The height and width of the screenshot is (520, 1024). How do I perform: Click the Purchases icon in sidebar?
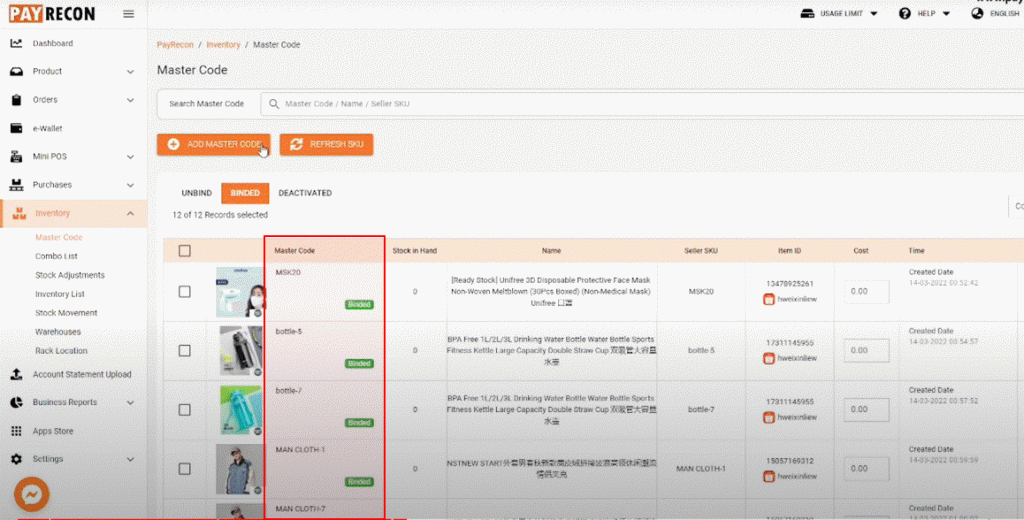pyautogui.click(x=16, y=185)
